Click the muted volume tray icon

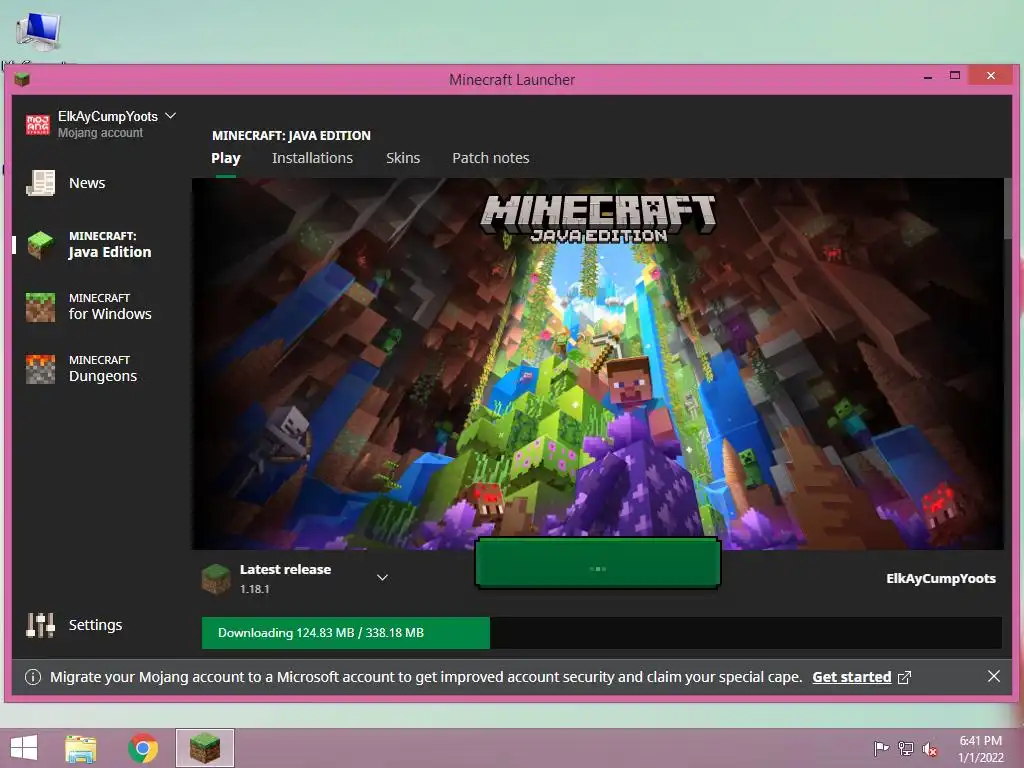(x=930, y=748)
